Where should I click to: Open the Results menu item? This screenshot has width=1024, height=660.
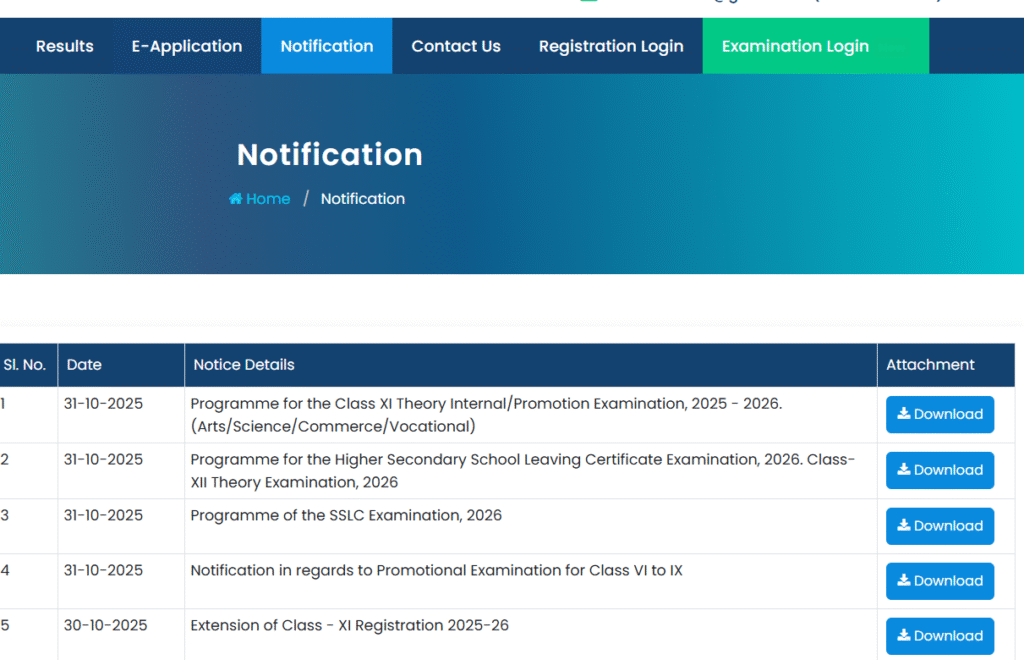click(x=64, y=46)
